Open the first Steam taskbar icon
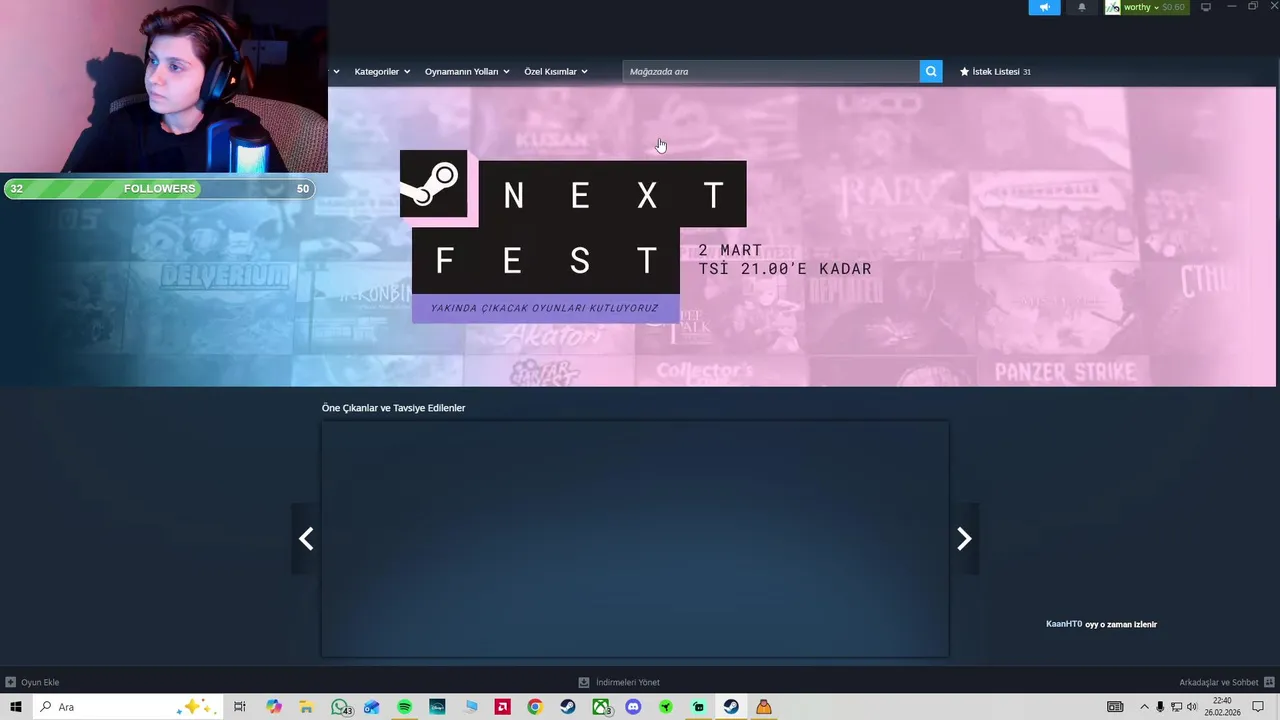This screenshot has height=720, width=1280. pyautogui.click(x=567, y=707)
